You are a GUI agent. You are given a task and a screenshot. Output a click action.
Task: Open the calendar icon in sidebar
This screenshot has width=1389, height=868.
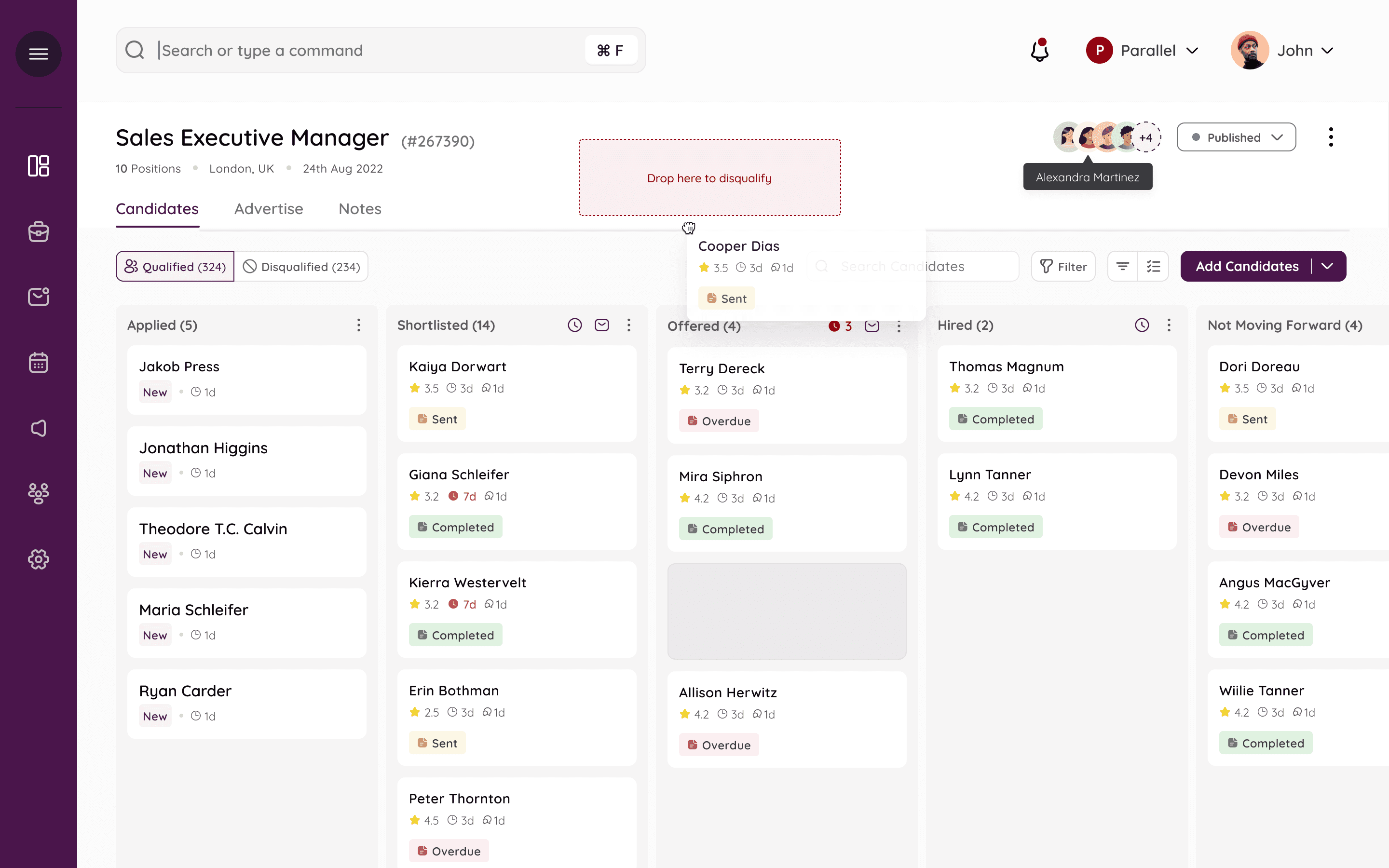point(39,363)
